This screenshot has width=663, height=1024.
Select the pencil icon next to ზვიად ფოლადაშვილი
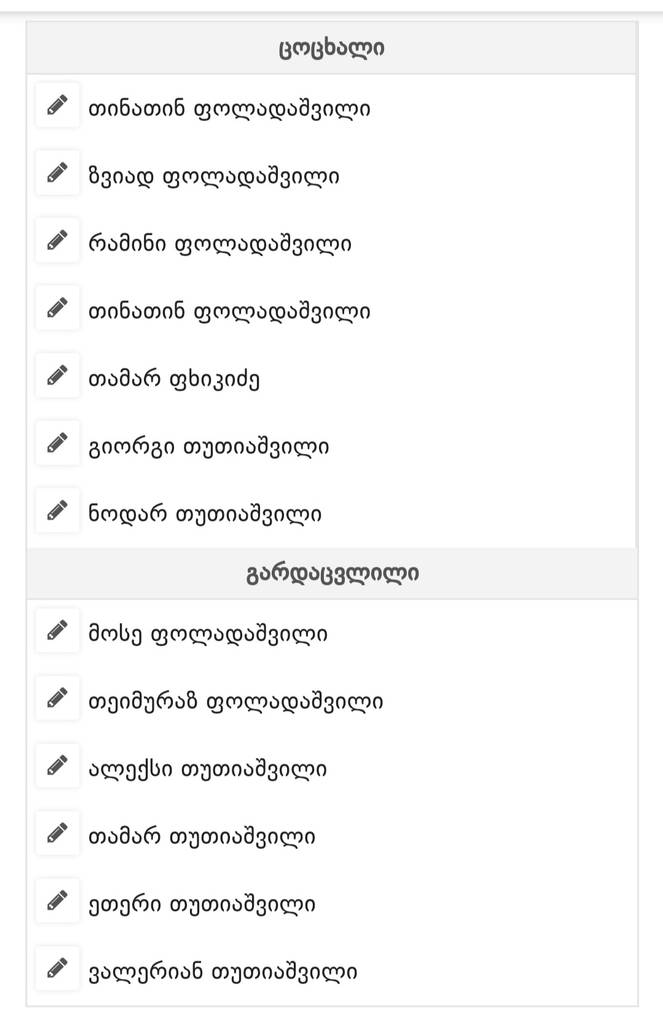click(x=57, y=174)
